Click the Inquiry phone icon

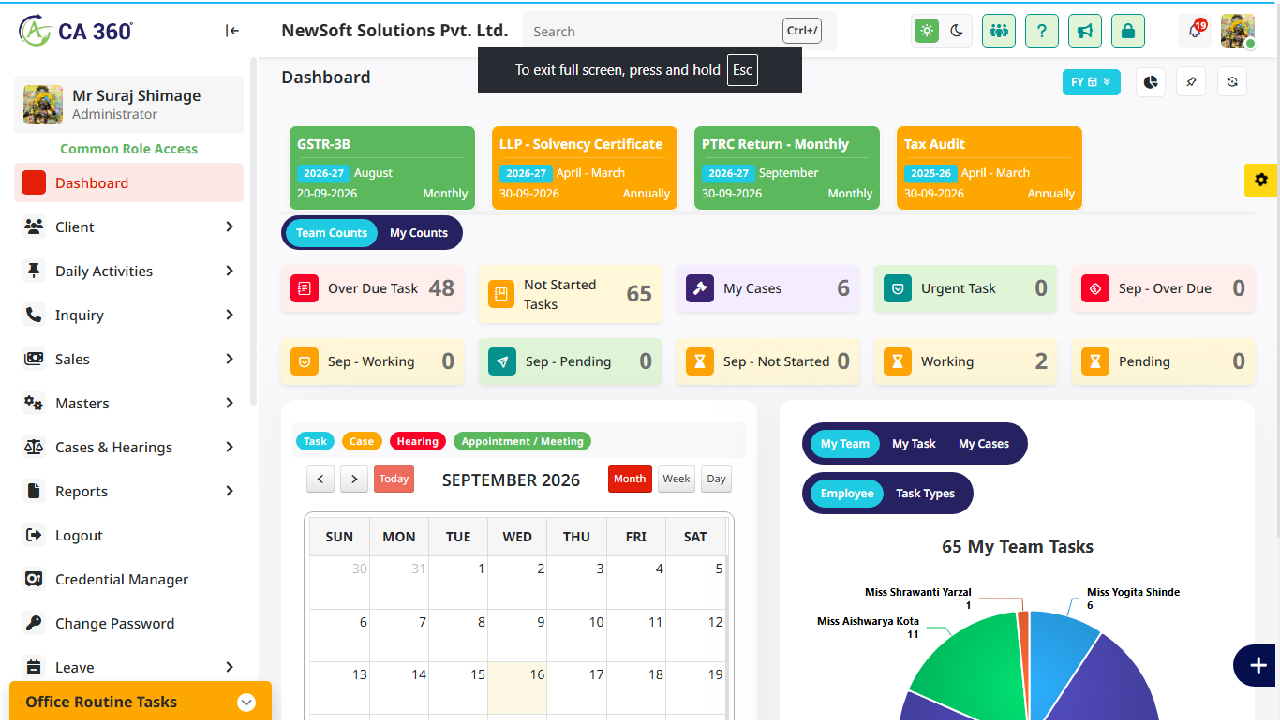(x=34, y=315)
